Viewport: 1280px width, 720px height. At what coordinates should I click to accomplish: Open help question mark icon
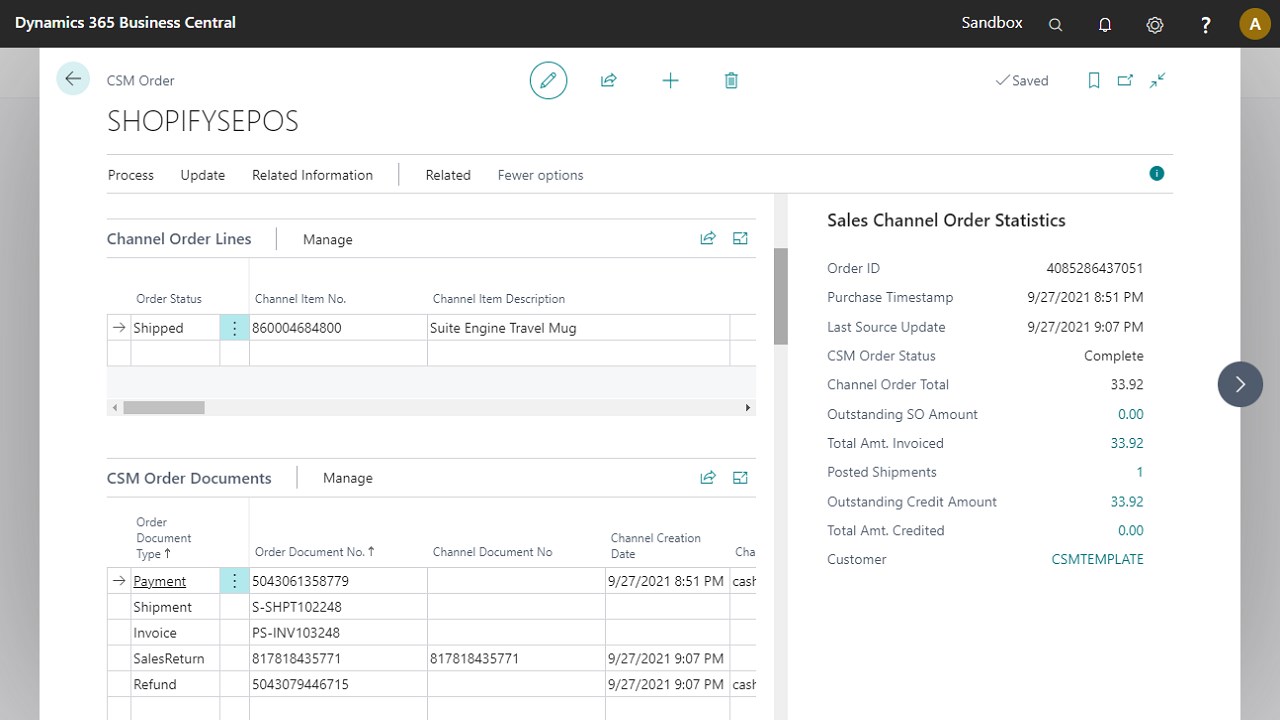coord(1206,24)
